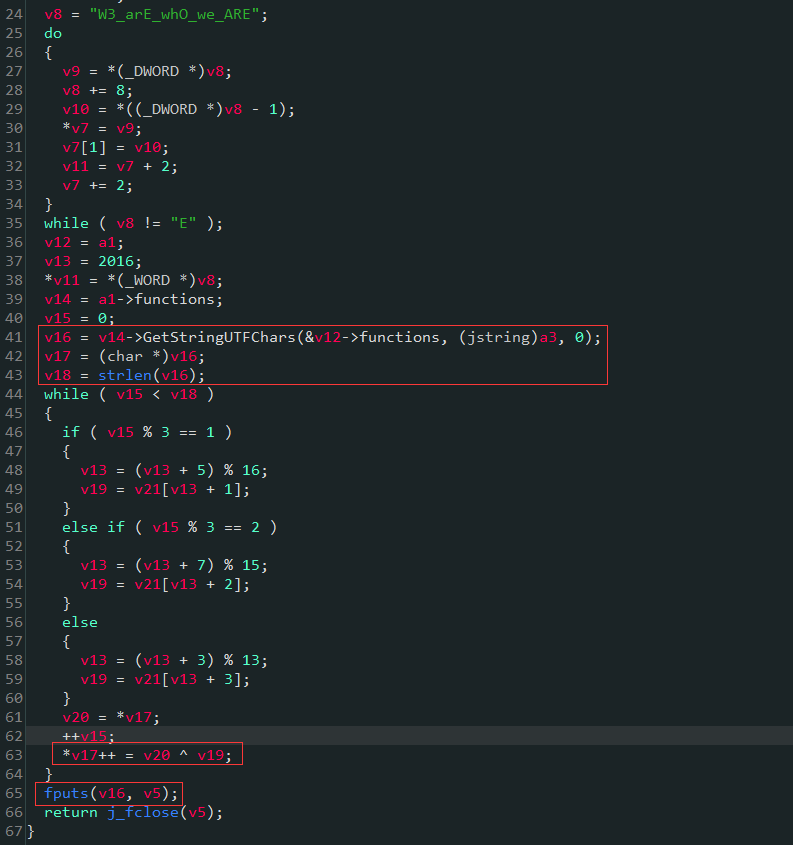Select the constant 2016 on line 37
Screen dimensions: 793x845
[116, 261]
